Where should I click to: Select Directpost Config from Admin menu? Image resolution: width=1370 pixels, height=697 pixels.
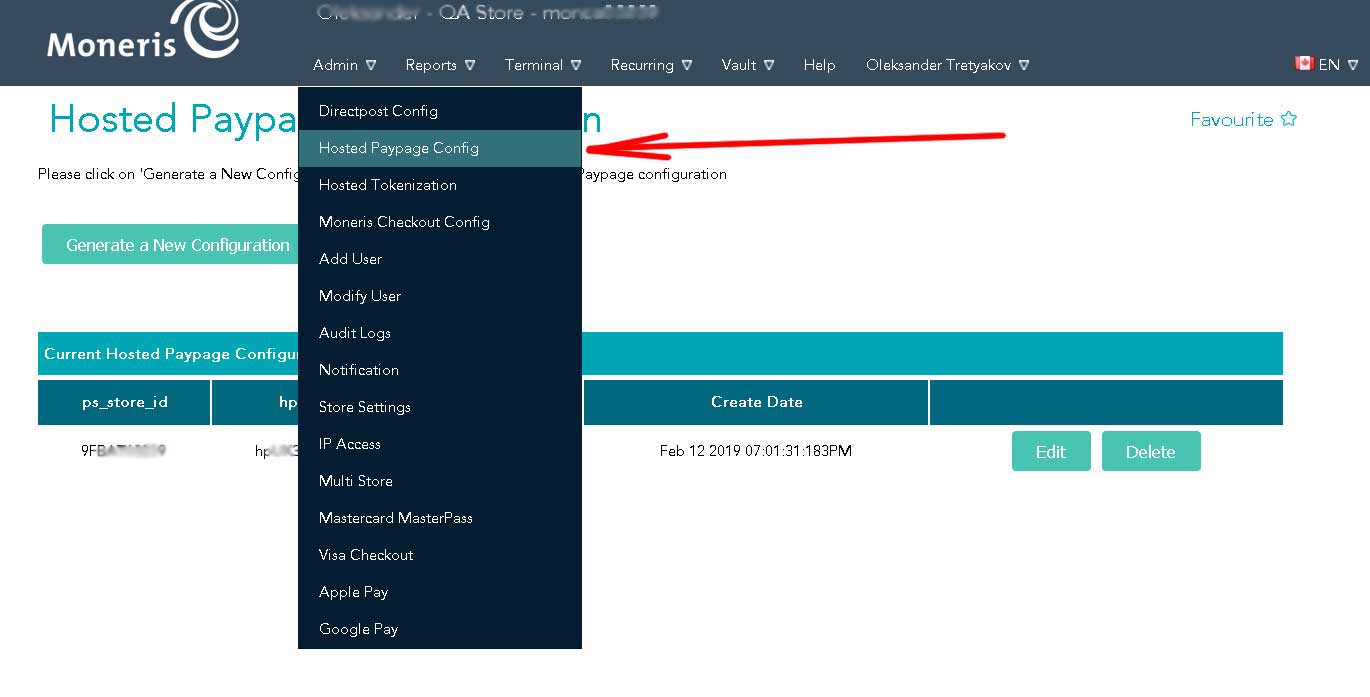[440, 111]
